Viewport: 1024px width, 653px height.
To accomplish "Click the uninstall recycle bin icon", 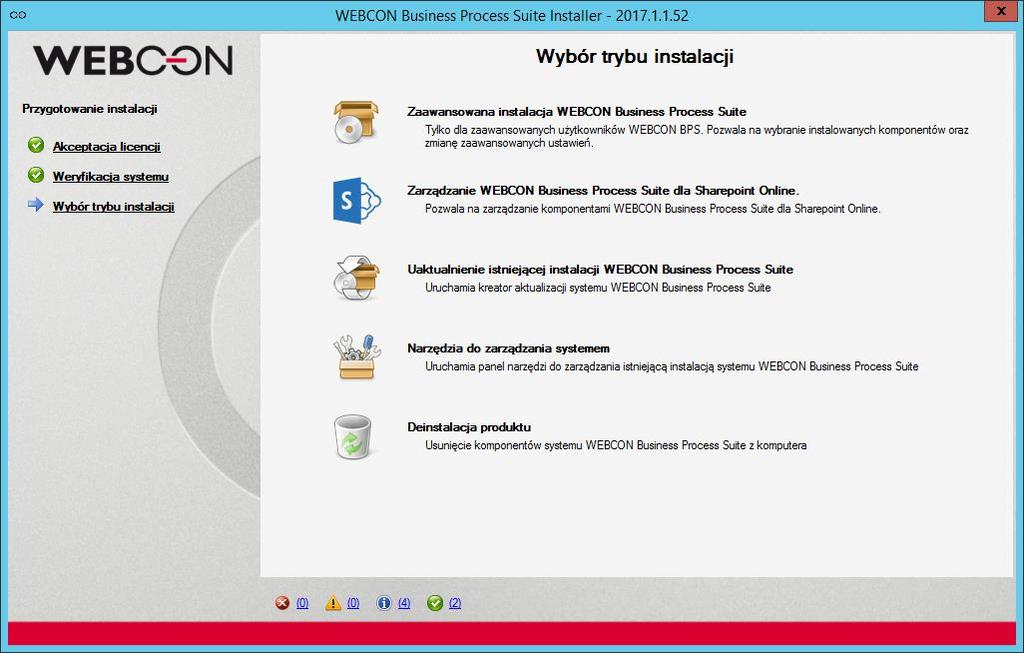I will (x=353, y=436).
